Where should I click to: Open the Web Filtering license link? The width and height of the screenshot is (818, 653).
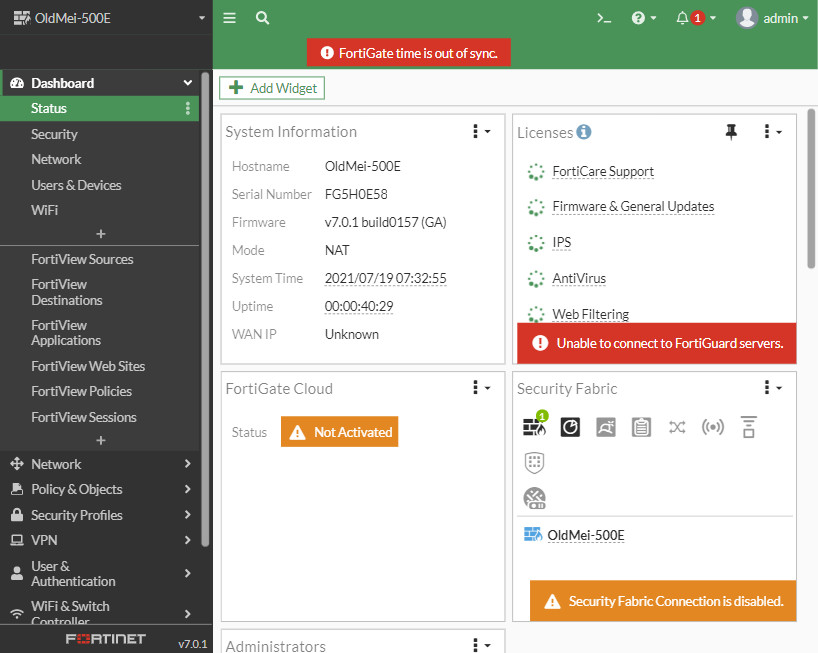590,315
